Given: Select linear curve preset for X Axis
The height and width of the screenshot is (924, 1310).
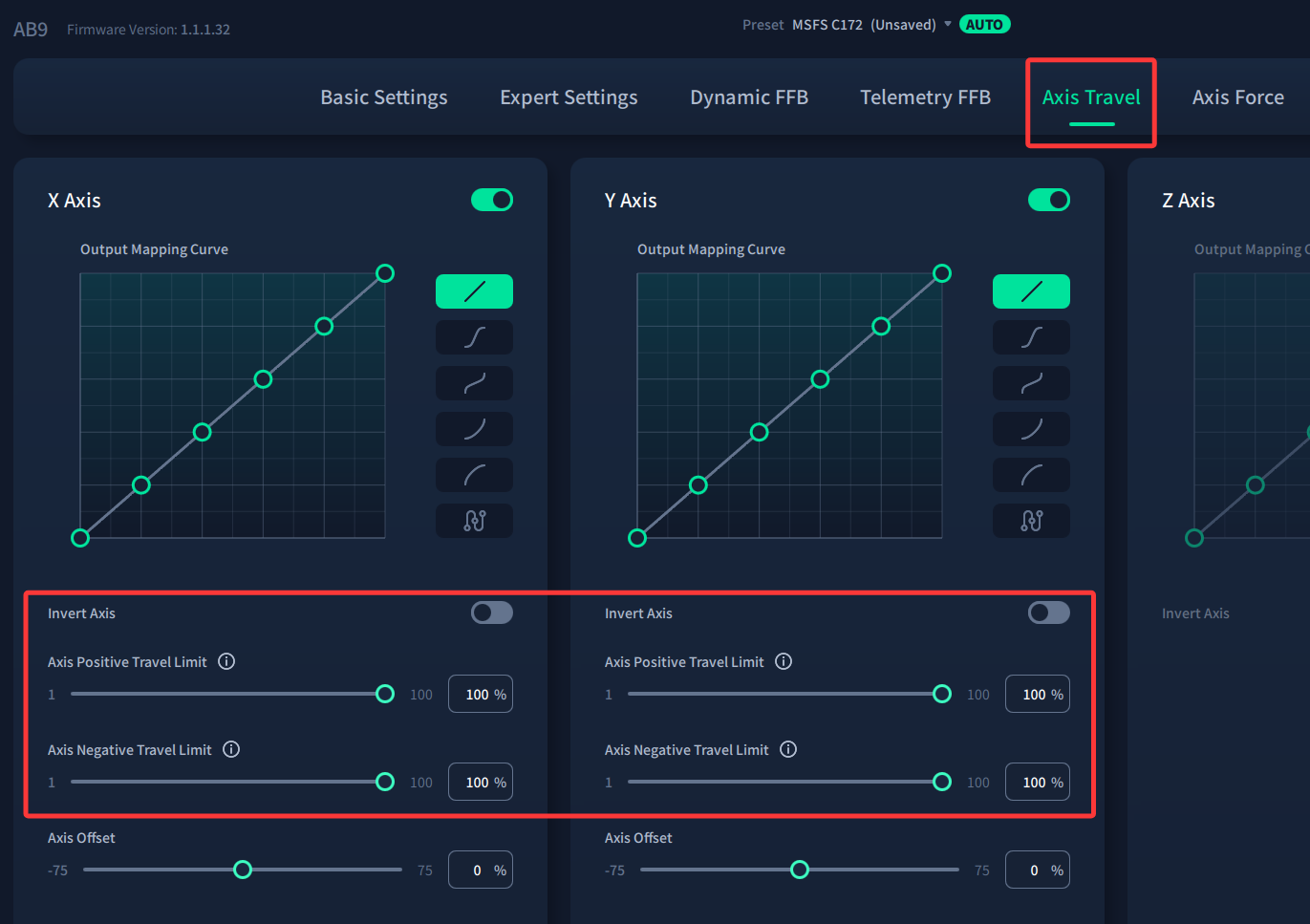Looking at the screenshot, I should click(x=474, y=291).
